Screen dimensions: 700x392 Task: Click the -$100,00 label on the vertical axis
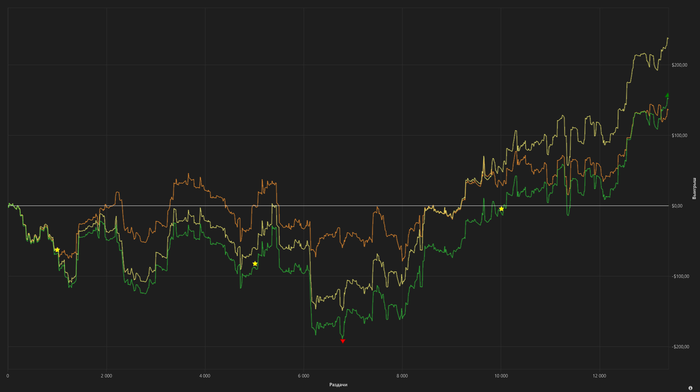click(680, 277)
